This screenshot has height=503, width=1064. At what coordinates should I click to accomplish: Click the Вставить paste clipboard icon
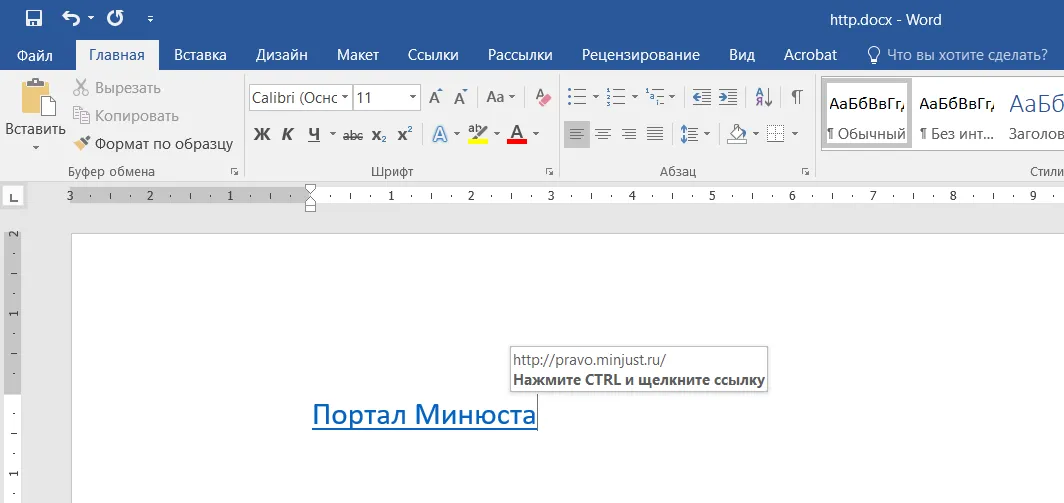click(x=37, y=97)
